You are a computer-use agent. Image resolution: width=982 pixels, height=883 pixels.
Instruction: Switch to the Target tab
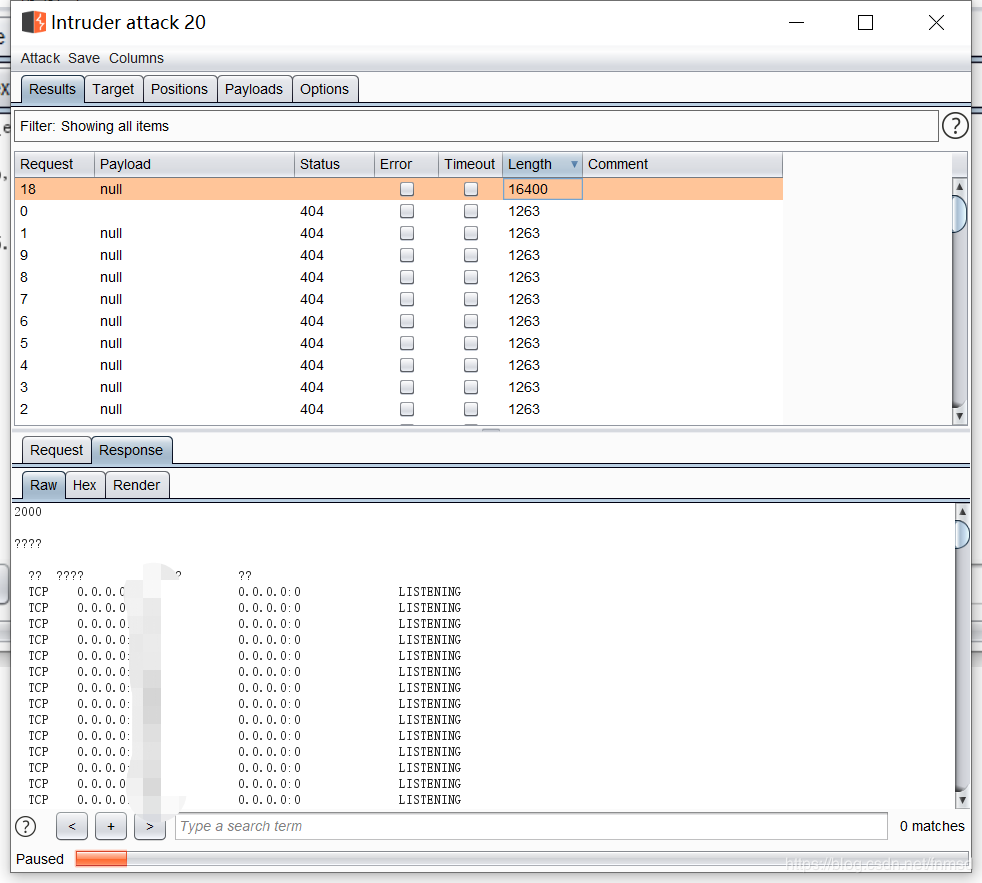pyautogui.click(x=113, y=89)
